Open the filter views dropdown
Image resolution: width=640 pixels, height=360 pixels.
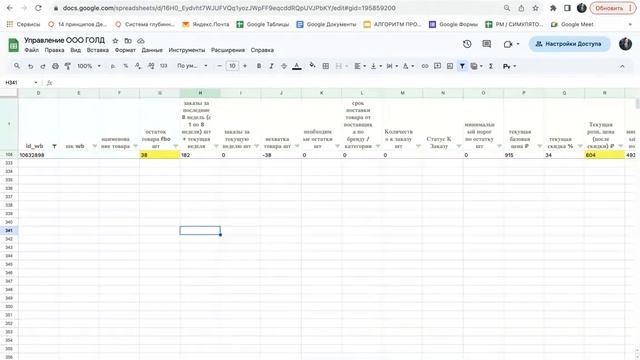tap(476, 66)
